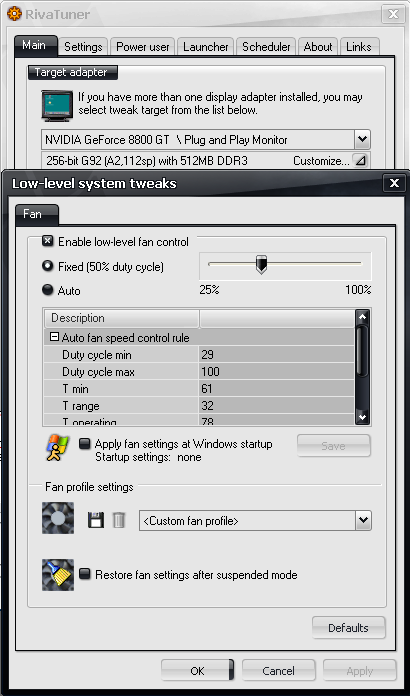Image resolution: width=410 pixels, height=696 pixels.
Task: Click the scroll down arrow of rule list
Action: 363,417
